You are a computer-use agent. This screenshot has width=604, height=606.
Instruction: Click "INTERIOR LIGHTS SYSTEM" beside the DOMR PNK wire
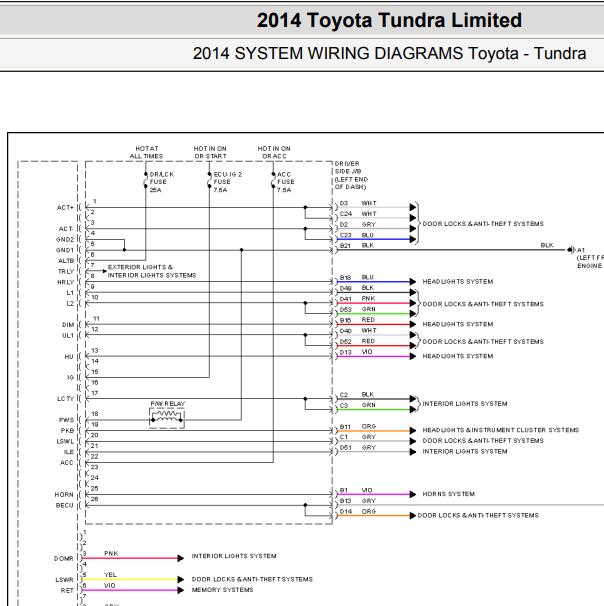click(234, 556)
